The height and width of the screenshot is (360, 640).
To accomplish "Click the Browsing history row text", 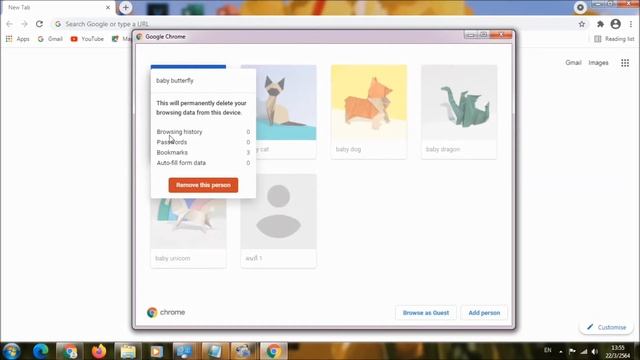I will pos(180,132).
